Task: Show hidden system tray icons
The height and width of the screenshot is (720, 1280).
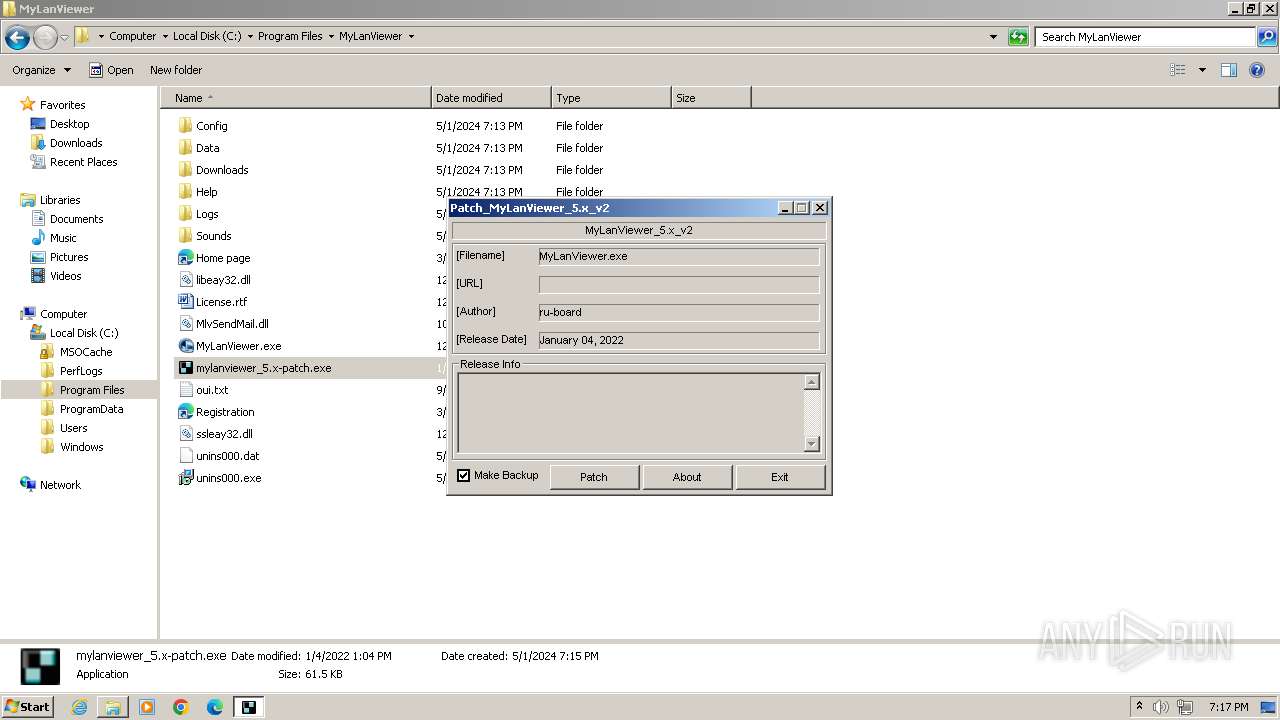Action: (x=1139, y=707)
